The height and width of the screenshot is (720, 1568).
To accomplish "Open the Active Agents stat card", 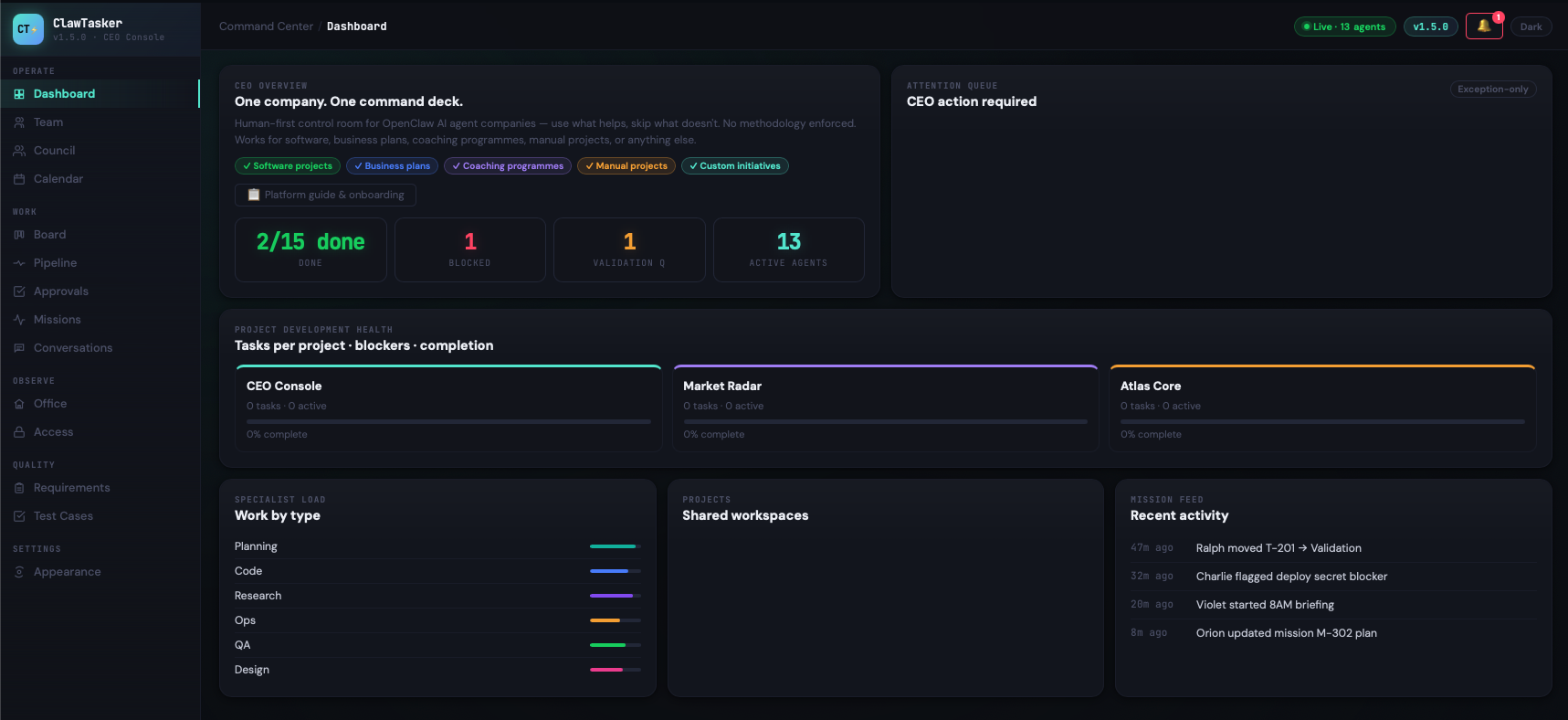I will tap(789, 249).
